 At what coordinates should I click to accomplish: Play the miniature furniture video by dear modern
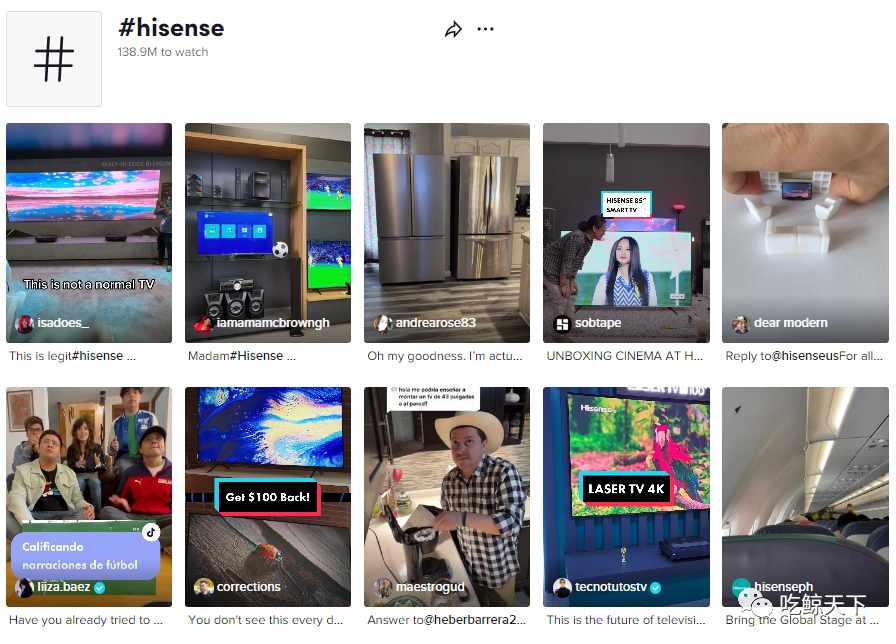(805, 233)
